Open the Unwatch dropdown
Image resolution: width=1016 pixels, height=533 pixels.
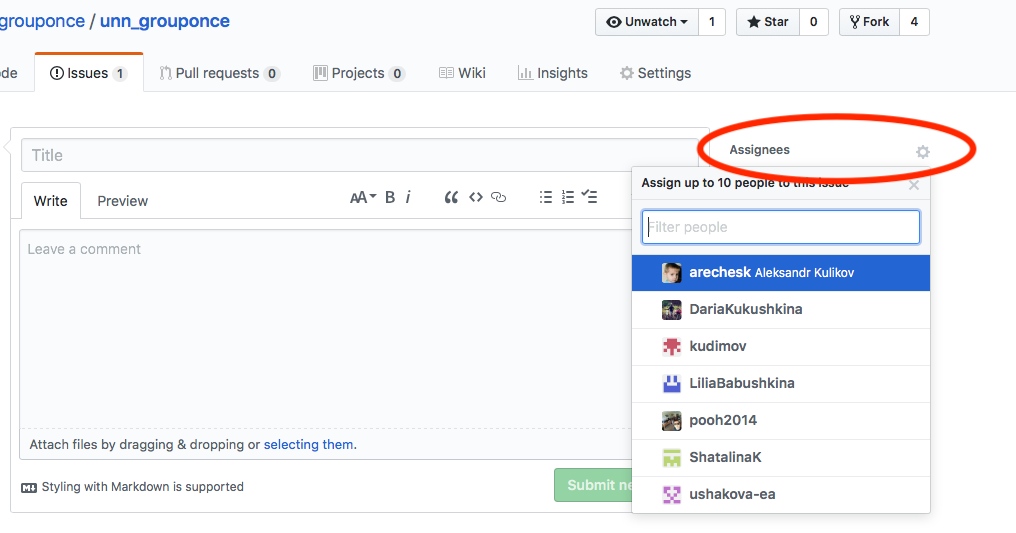tap(647, 22)
